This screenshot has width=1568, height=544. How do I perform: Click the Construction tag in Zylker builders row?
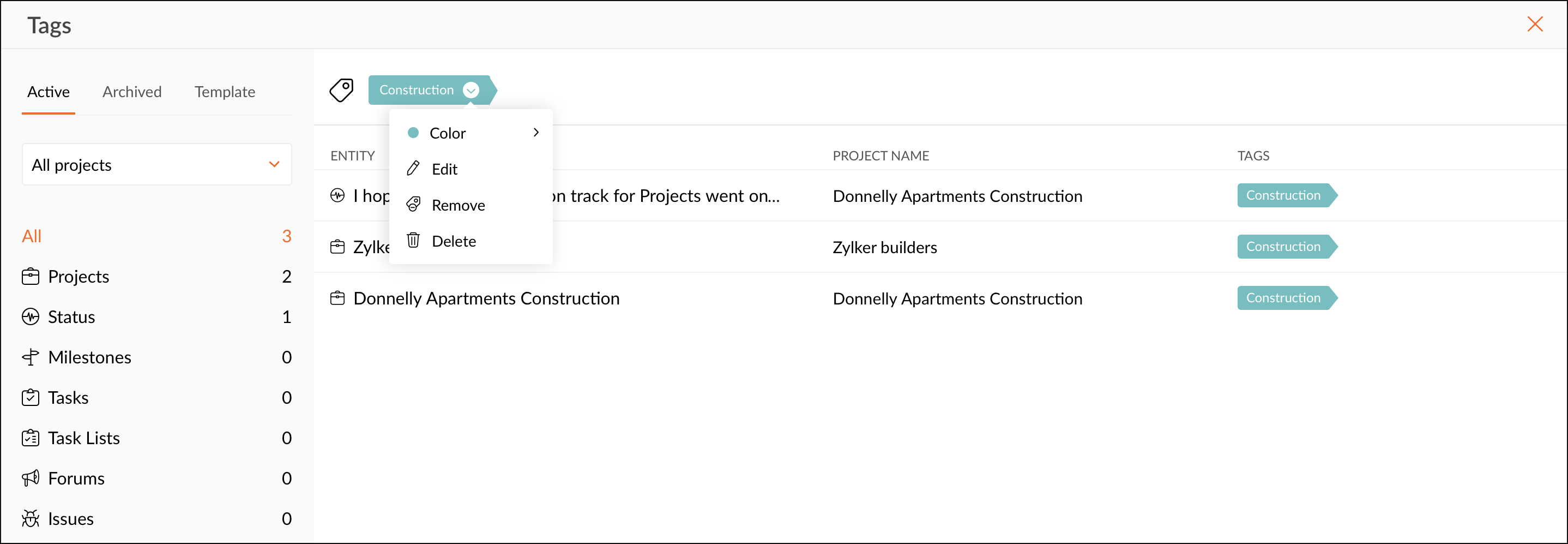pos(1284,247)
